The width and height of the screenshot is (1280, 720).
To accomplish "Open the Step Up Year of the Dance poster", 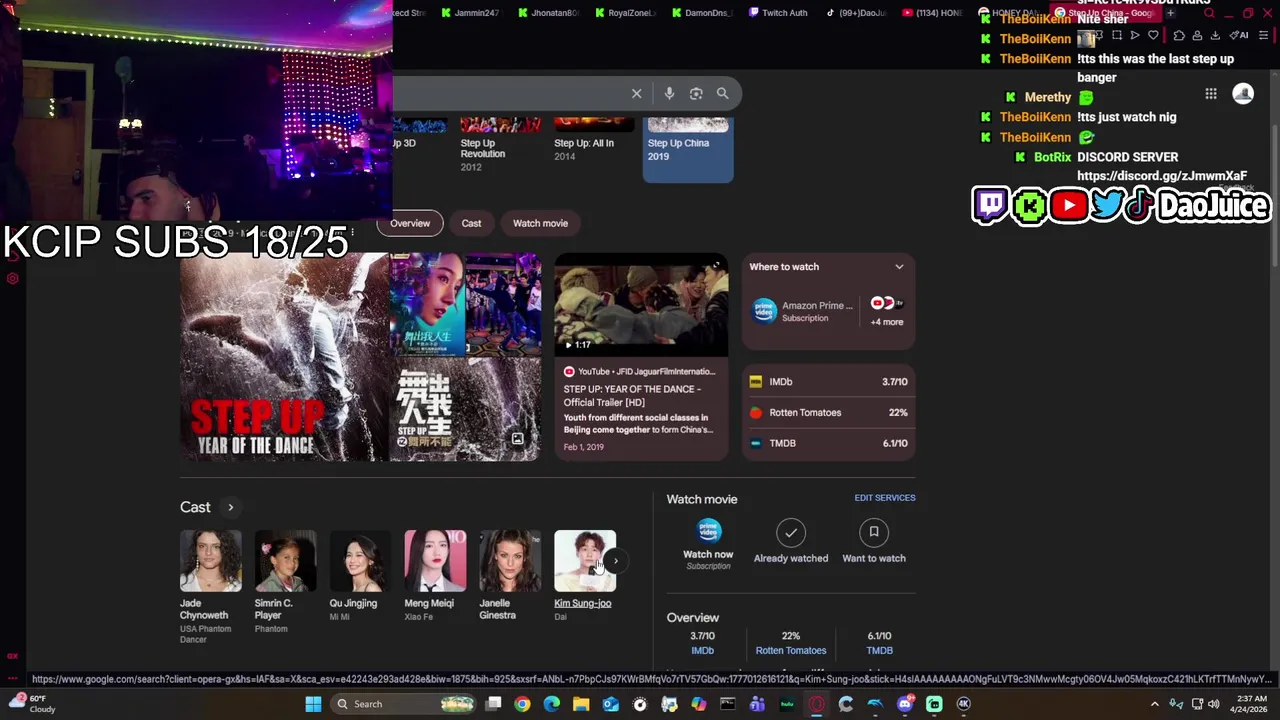I will point(284,357).
